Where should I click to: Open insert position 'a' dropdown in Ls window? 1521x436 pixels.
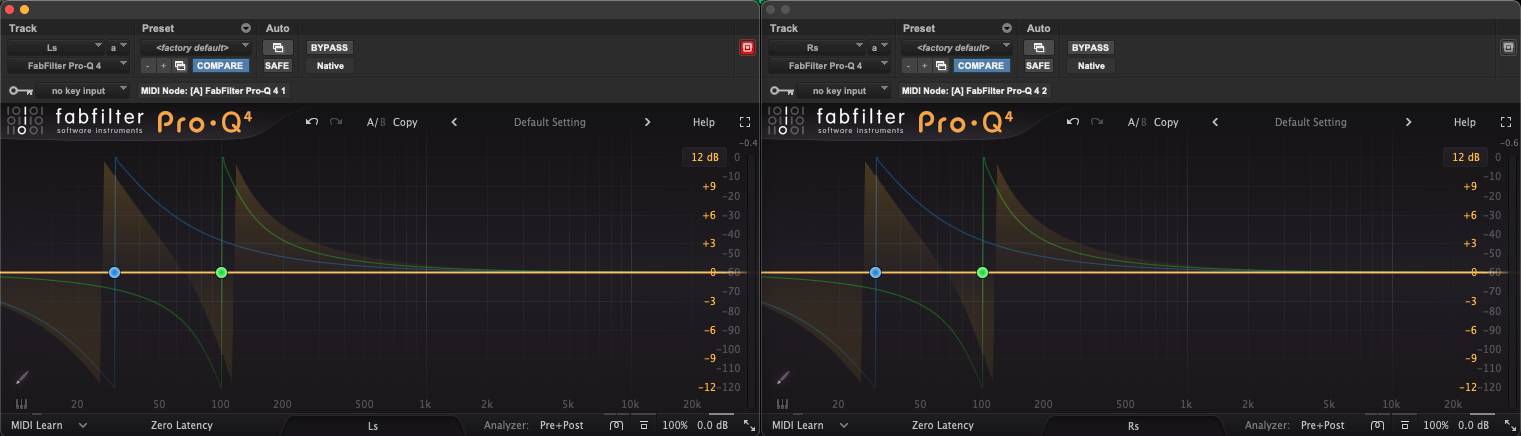[118, 47]
